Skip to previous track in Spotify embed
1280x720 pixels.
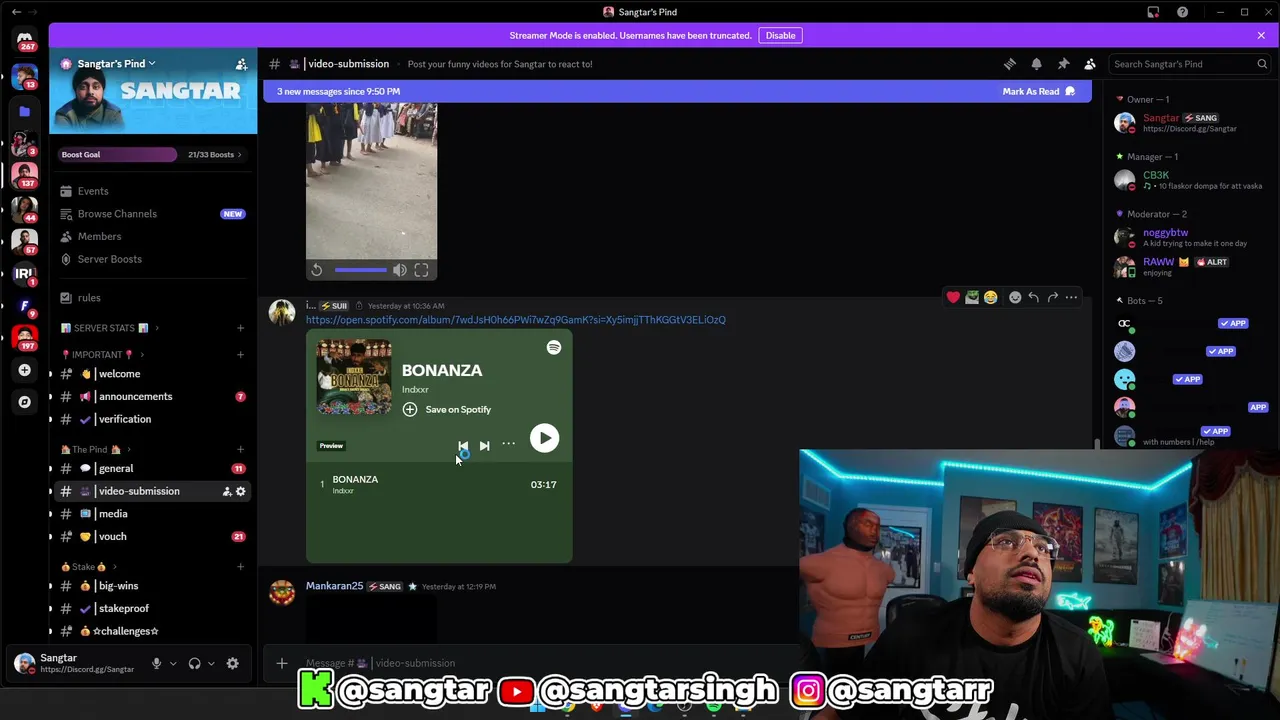tap(463, 446)
